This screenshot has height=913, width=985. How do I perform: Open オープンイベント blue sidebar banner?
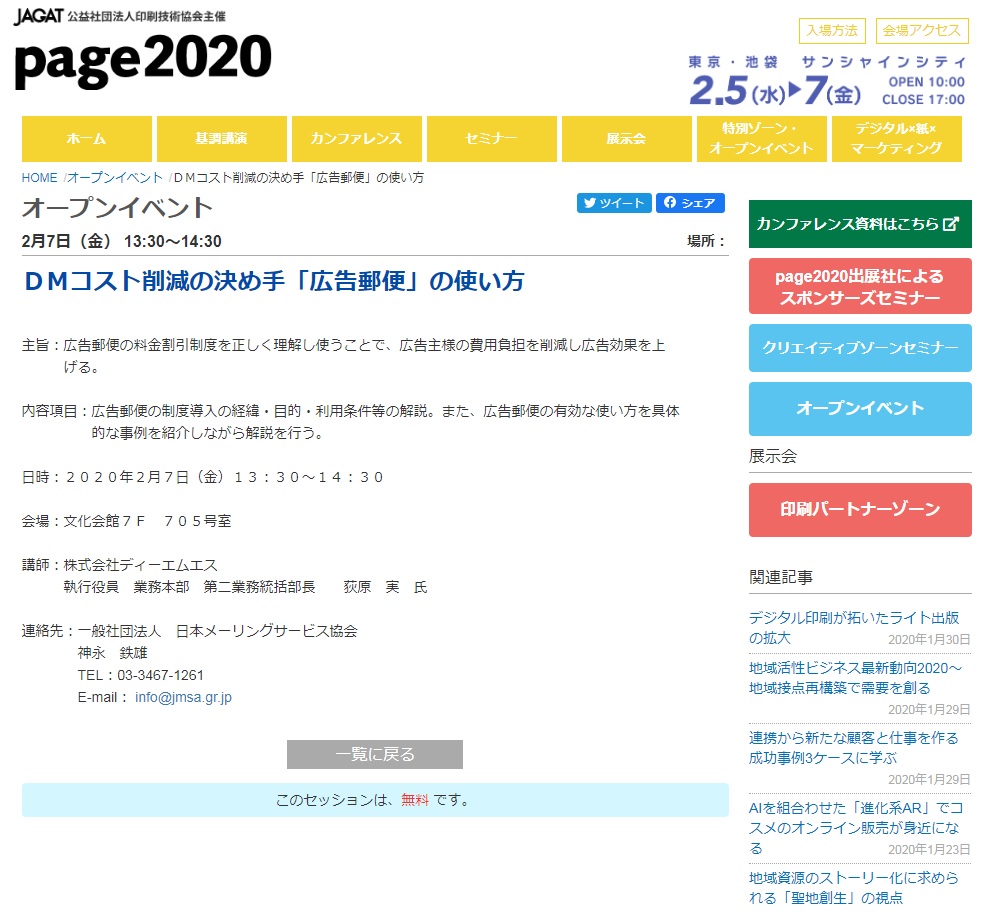(x=860, y=408)
